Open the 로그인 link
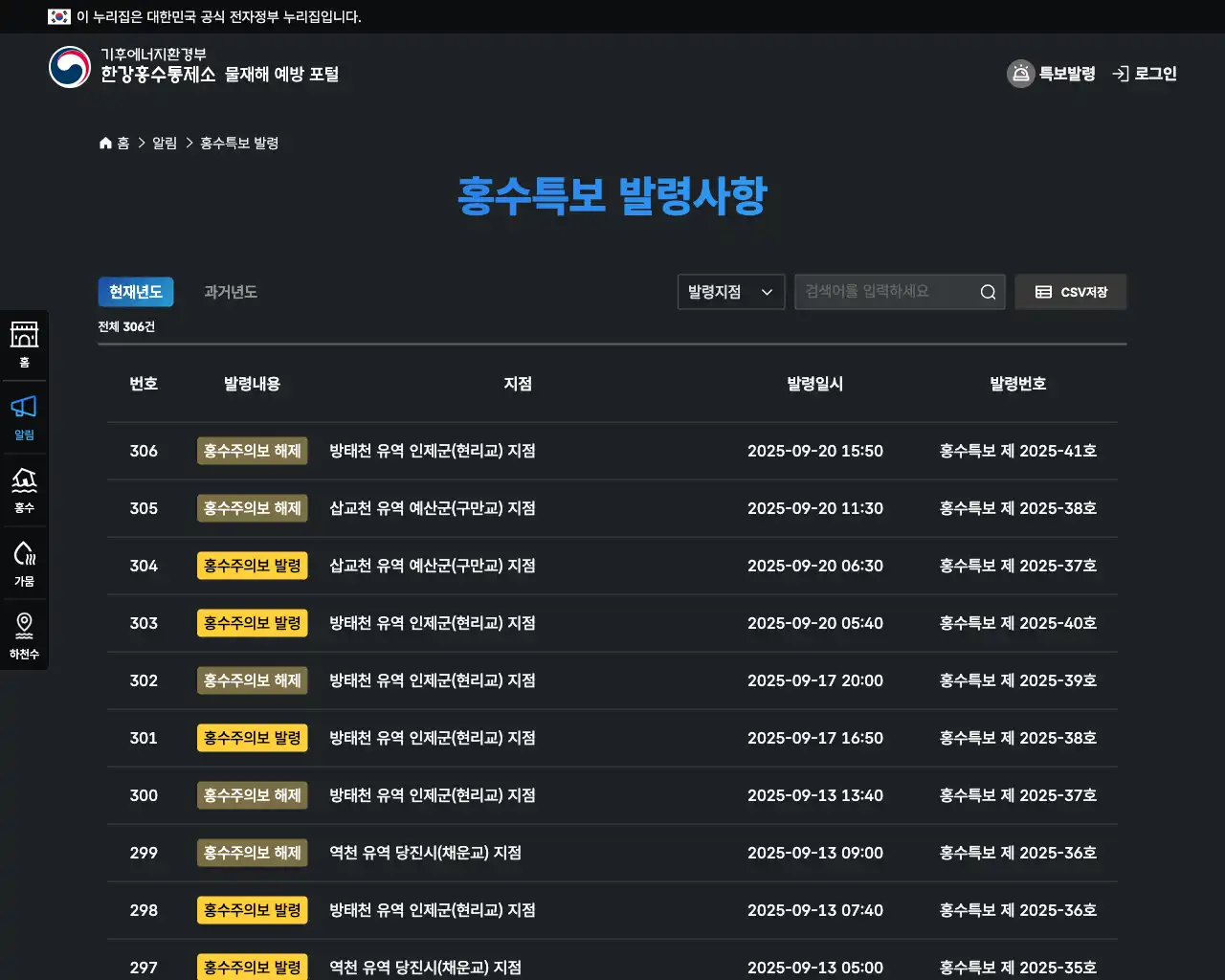The image size is (1225, 980). tap(1144, 74)
